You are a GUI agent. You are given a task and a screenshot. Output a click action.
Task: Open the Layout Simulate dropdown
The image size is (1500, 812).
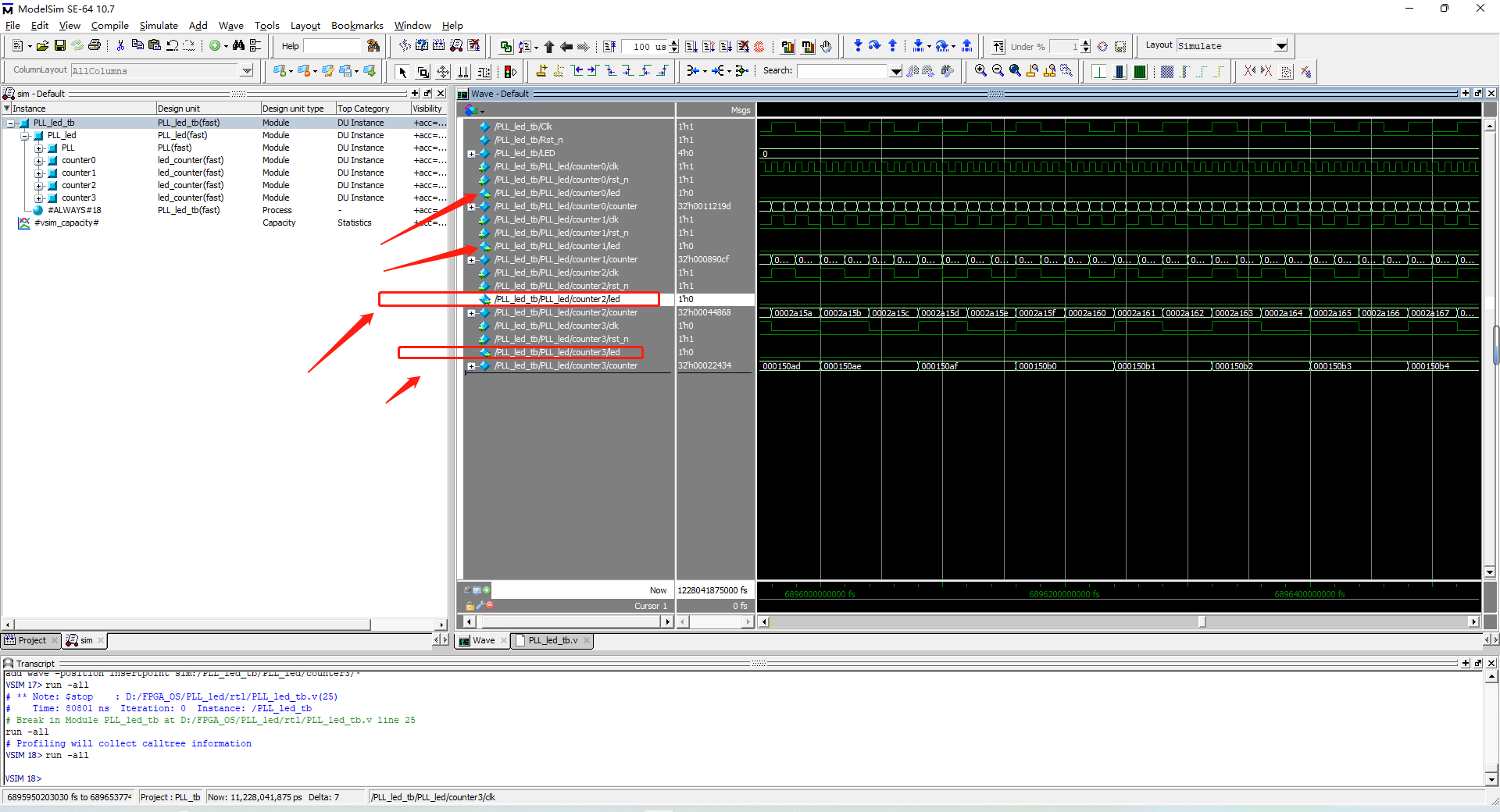(x=1281, y=46)
